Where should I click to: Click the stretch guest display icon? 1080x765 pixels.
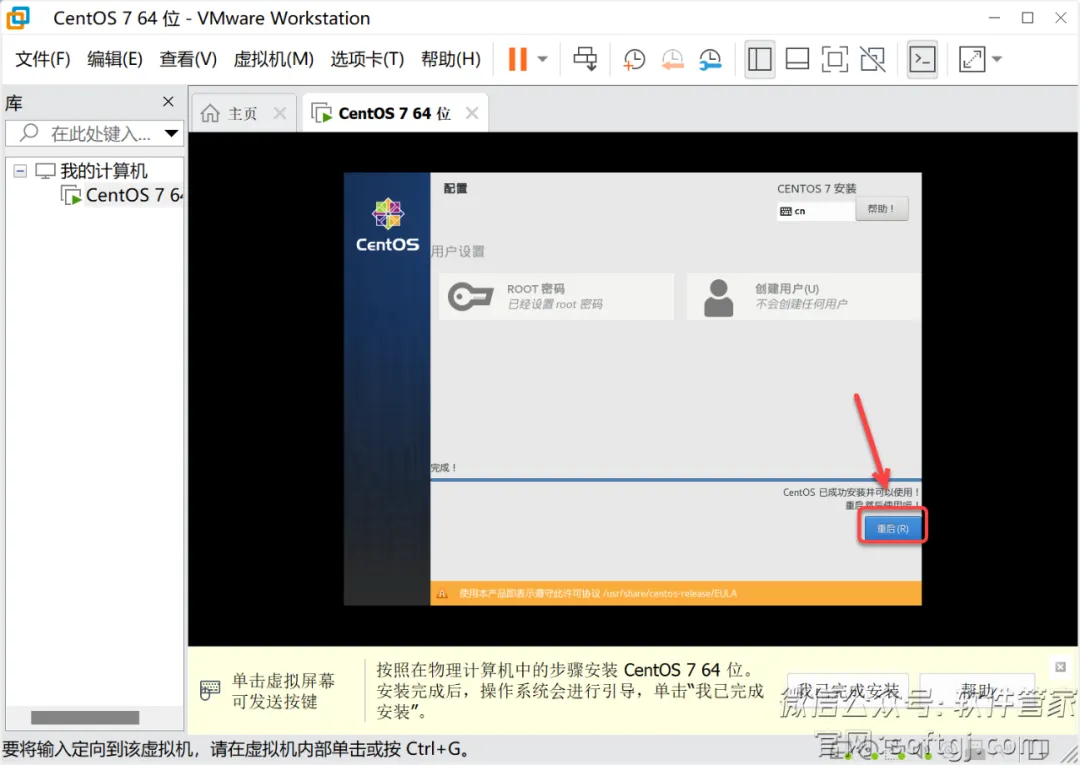[x=972, y=59]
